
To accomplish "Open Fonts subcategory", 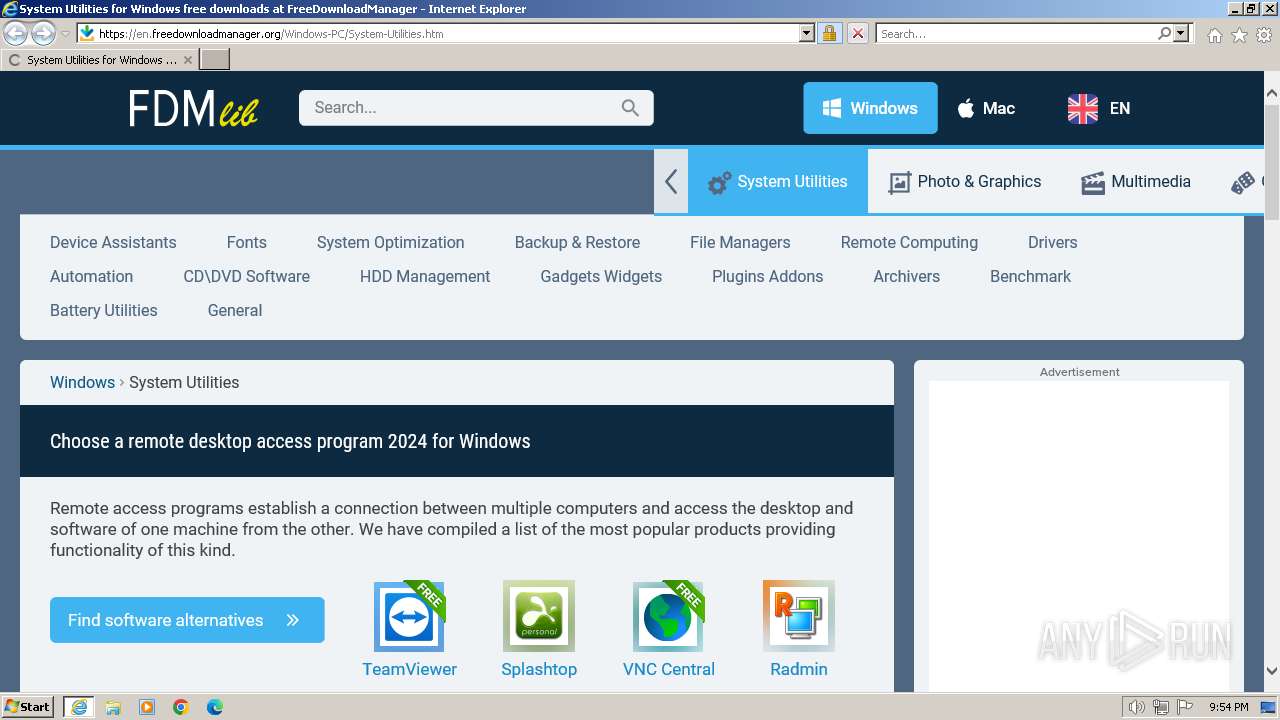I will tap(246, 242).
